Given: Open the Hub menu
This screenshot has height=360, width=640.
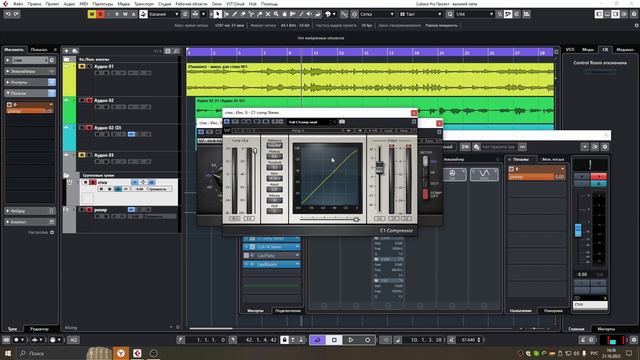Looking at the screenshot, I should tap(253, 4).
